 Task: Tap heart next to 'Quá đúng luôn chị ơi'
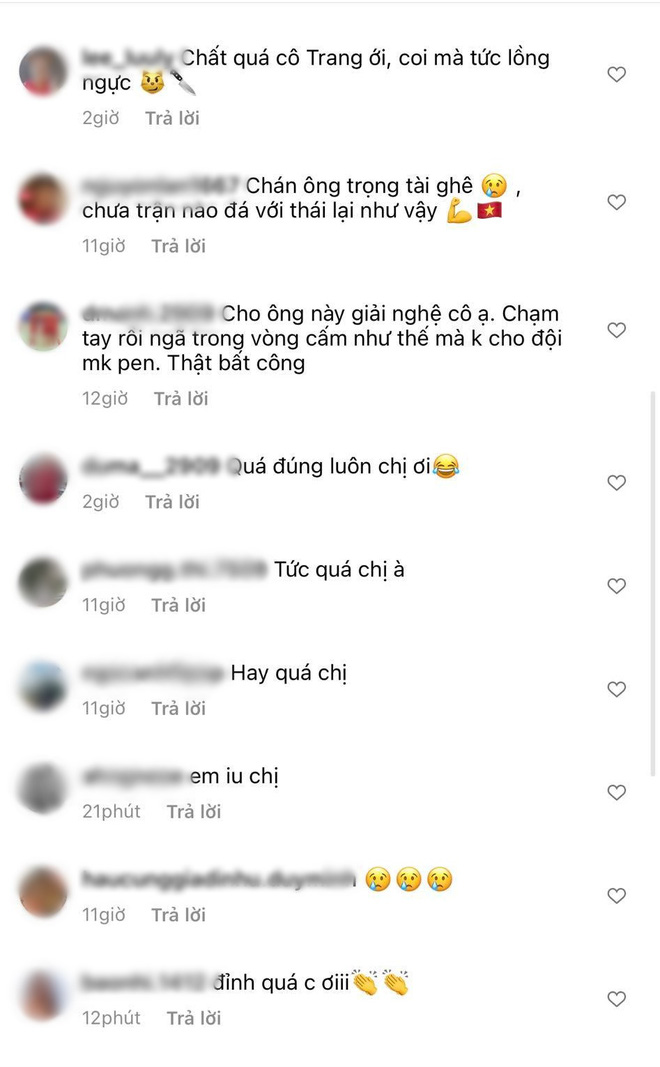[x=616, y=482]
